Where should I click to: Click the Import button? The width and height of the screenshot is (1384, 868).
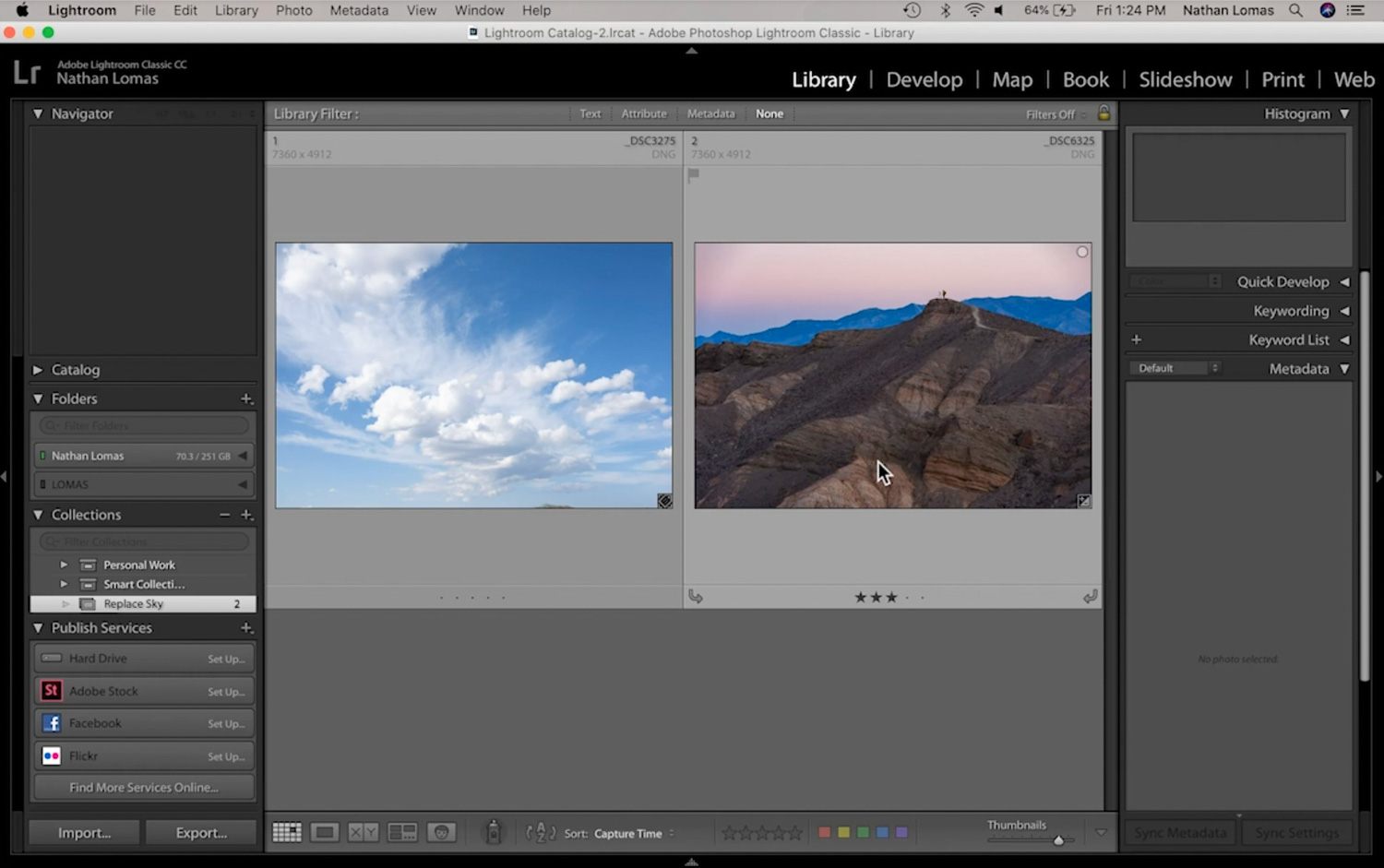click(84, 833)
